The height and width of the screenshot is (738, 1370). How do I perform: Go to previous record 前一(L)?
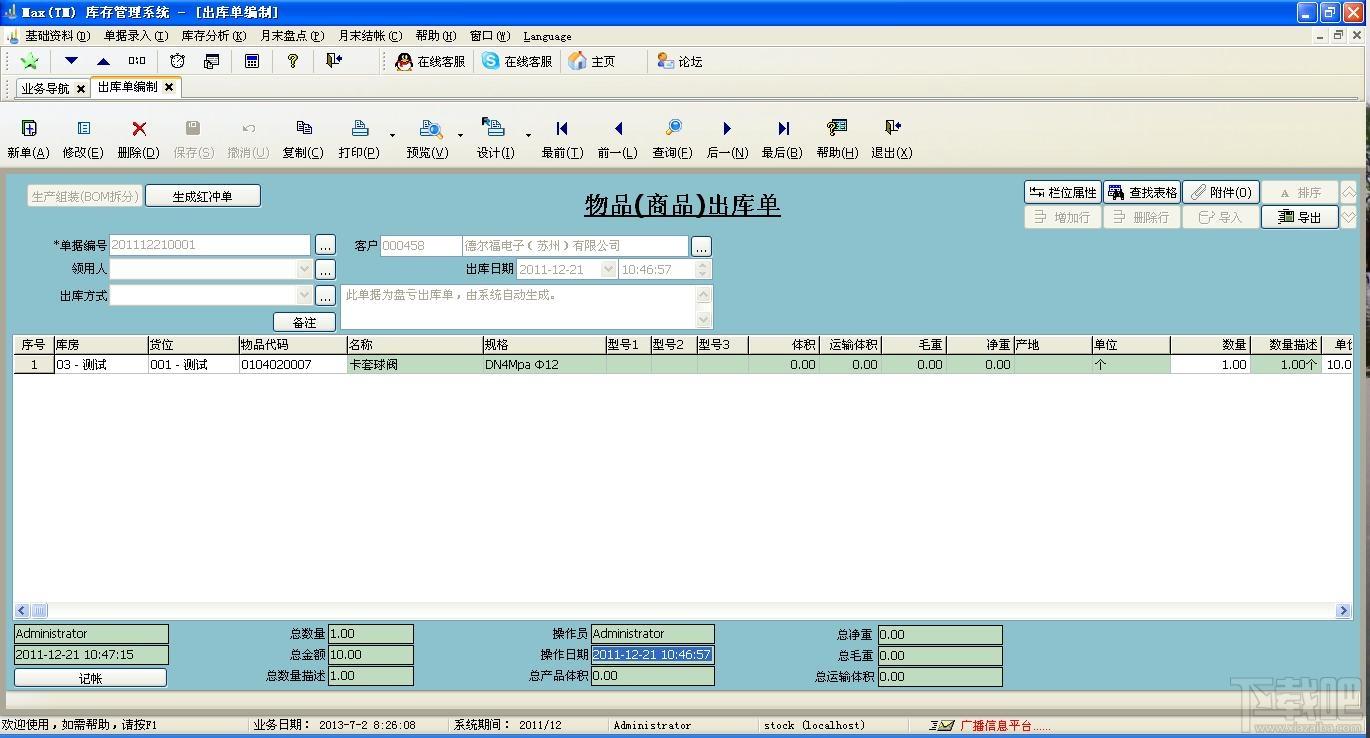click(617, 139)
